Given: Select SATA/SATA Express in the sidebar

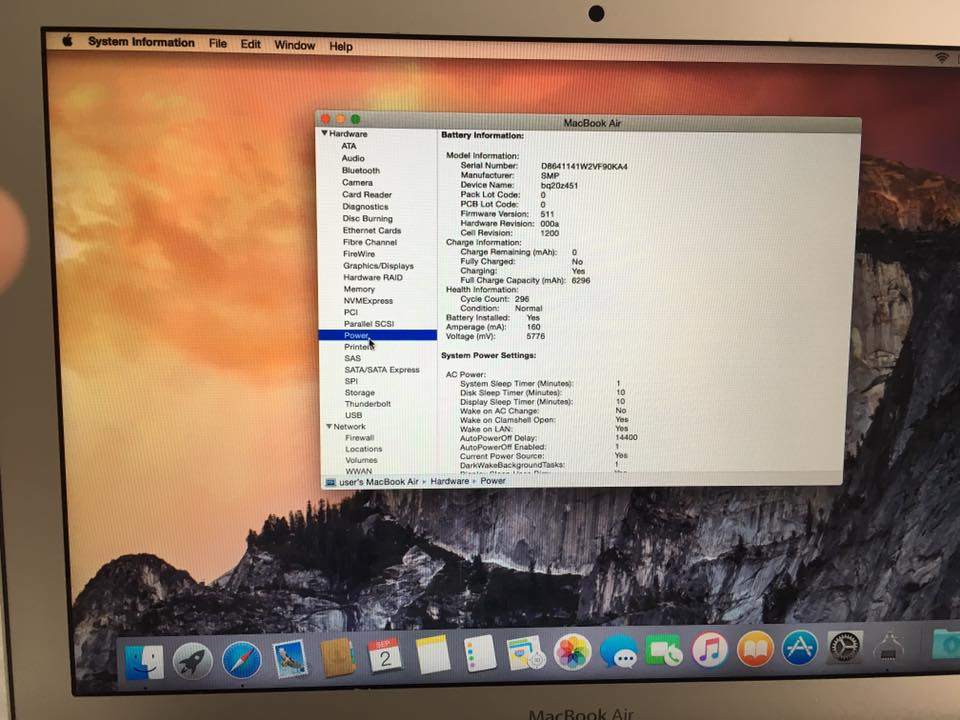Looking at the screenshot, I should point(382,370).
